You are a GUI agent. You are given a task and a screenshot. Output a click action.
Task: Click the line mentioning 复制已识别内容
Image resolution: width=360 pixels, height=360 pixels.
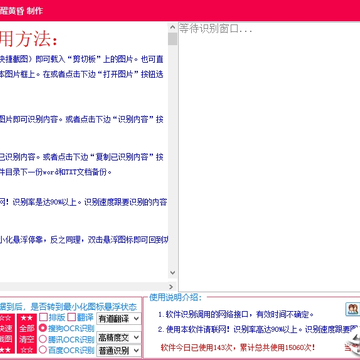82,157
